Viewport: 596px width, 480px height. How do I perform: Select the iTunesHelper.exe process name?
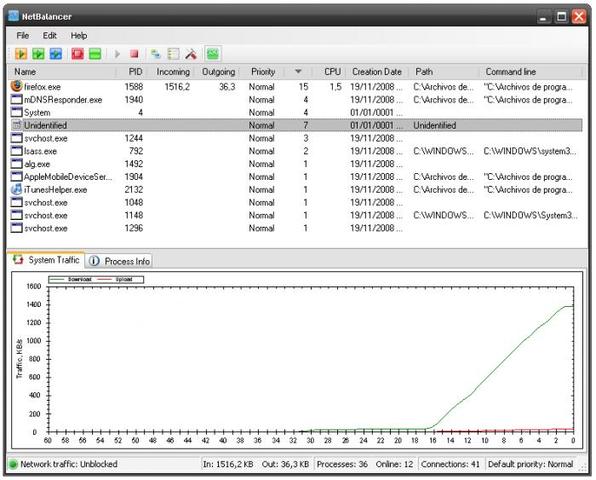(55, 190)
